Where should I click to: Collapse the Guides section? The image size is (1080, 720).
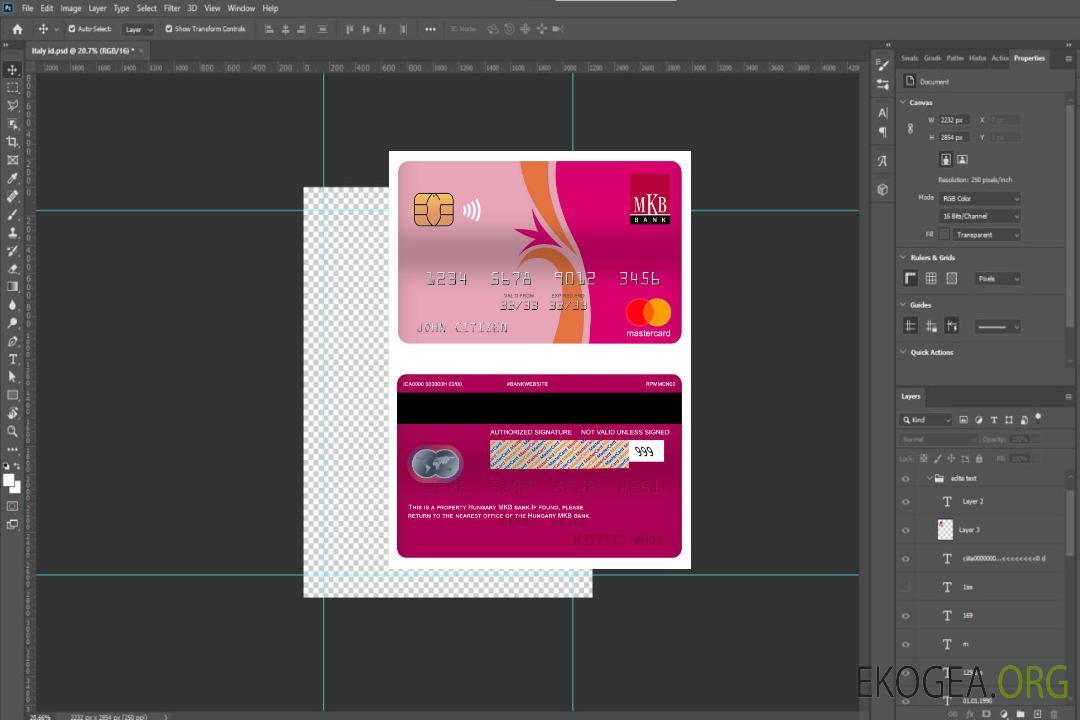pos(903,305)
